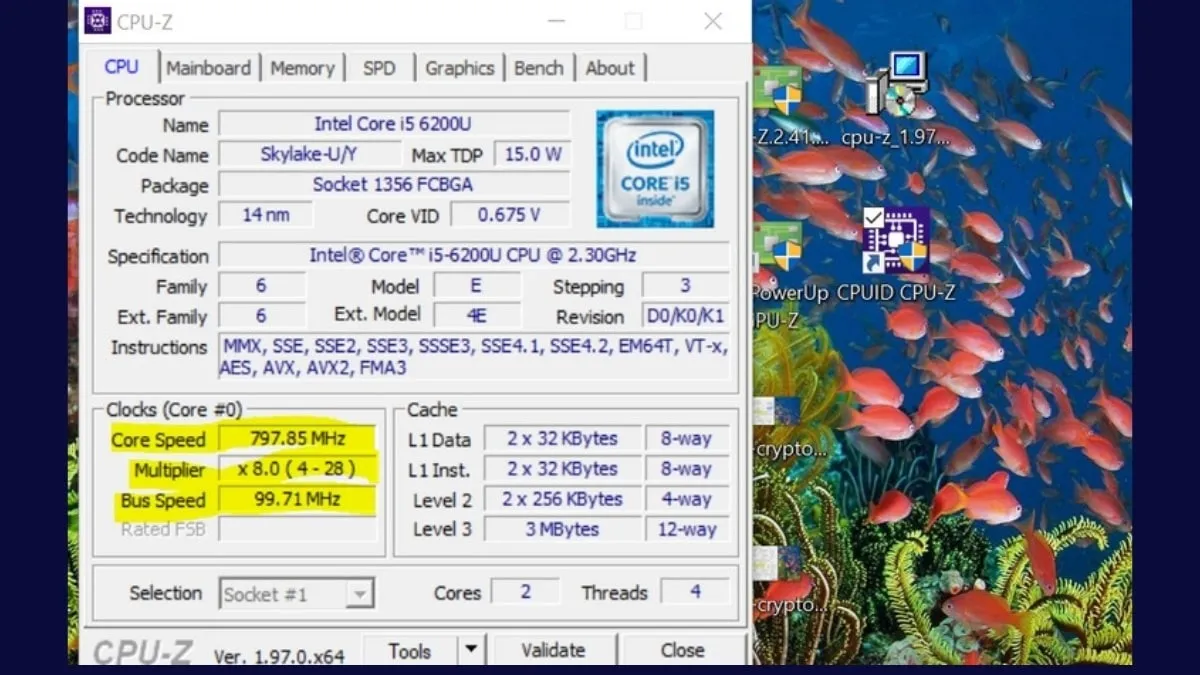This screenshot has width=1200, height=675.
Task: Open the About tab
Action: 611,67
